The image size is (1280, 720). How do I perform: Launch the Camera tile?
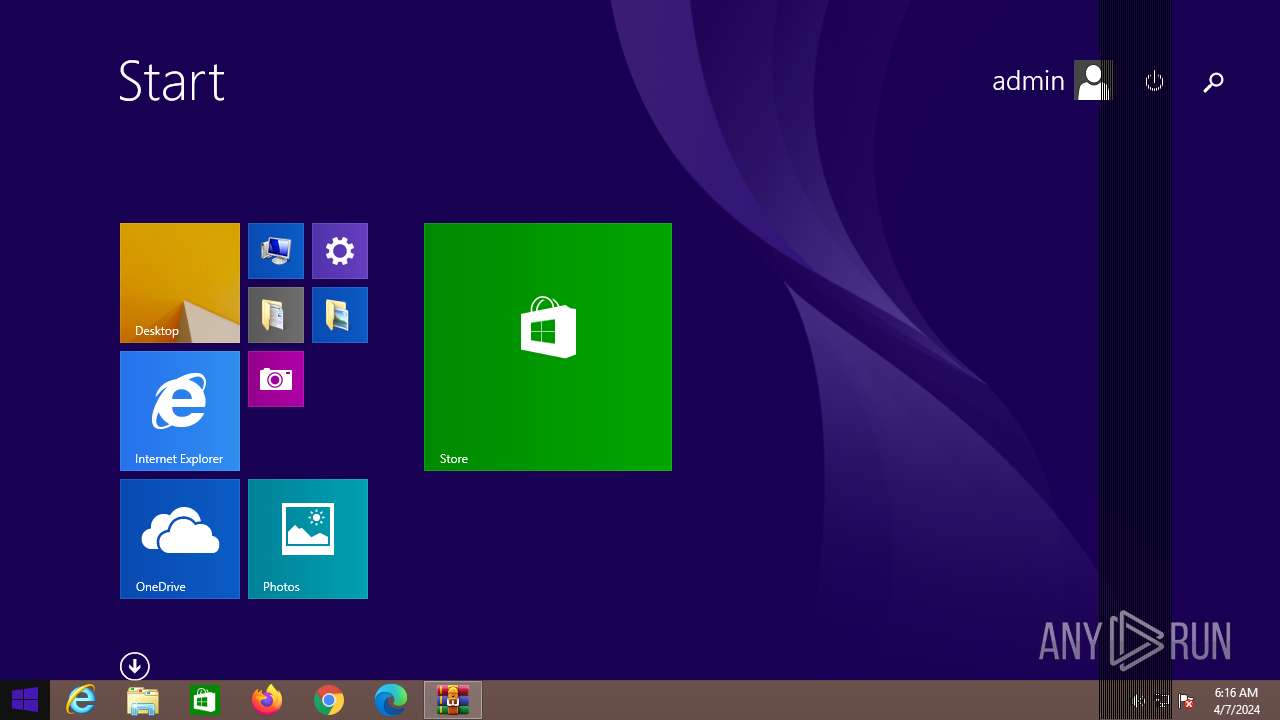276,379
